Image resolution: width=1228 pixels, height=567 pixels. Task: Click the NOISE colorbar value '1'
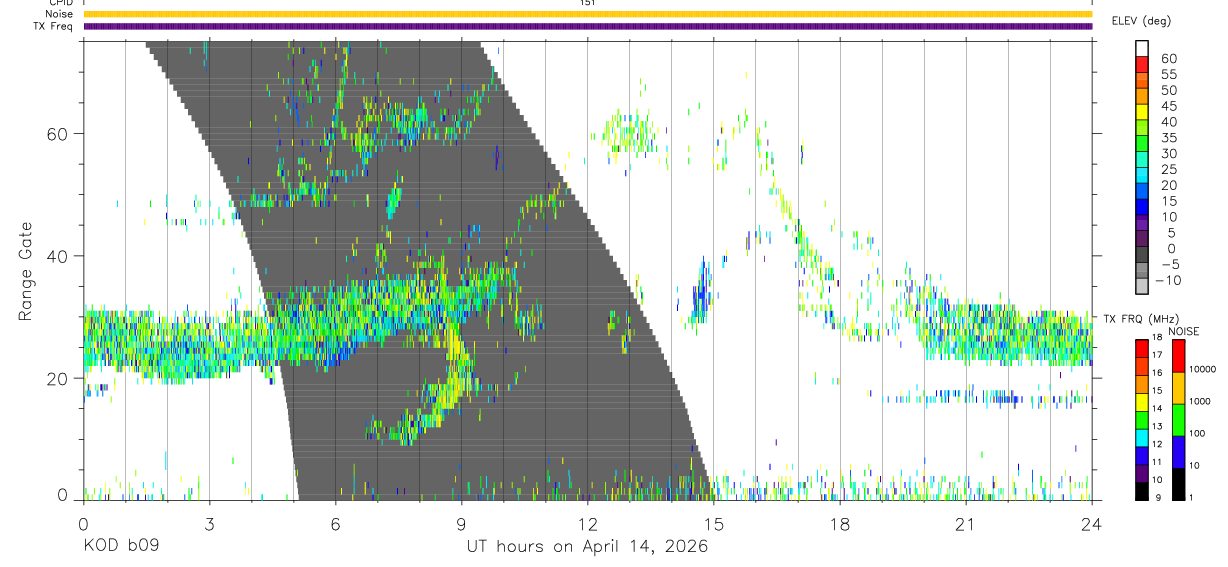point(1193,498)
